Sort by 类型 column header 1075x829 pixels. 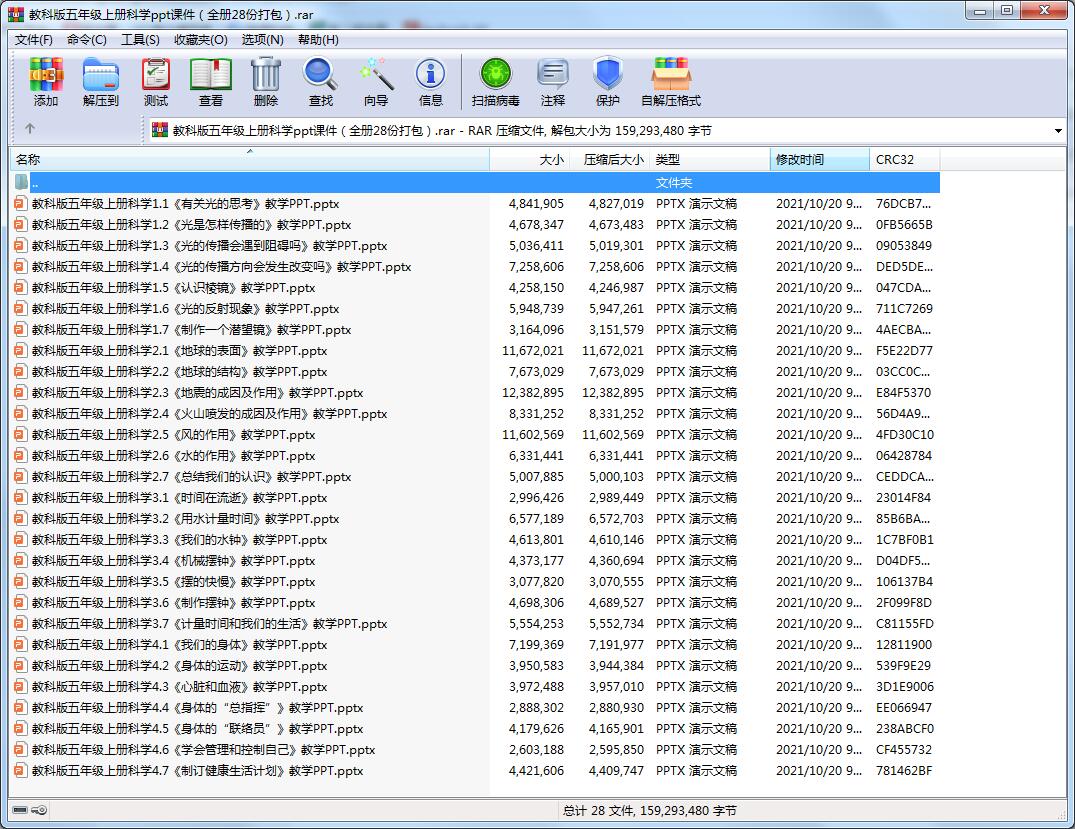click(710, 160)
